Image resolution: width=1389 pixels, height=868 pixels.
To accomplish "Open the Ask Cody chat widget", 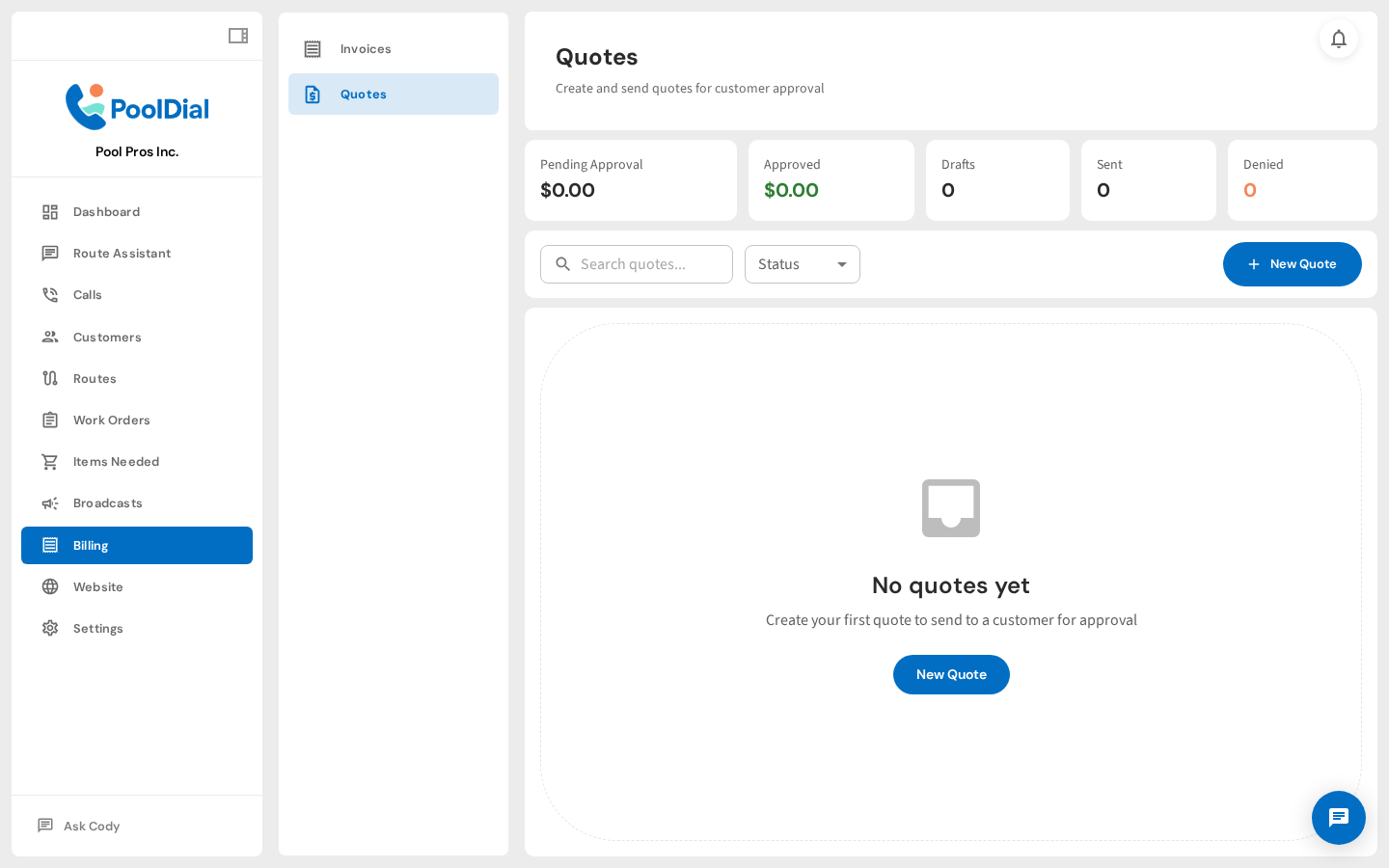I will (91, 826).
